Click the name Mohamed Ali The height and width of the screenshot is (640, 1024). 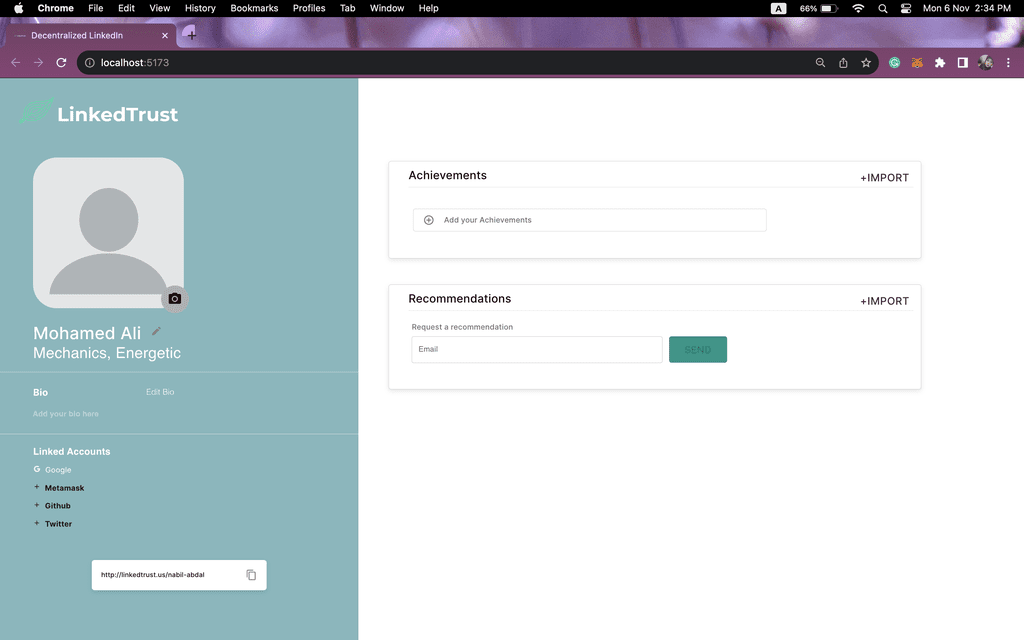click(x=87, y=333)
